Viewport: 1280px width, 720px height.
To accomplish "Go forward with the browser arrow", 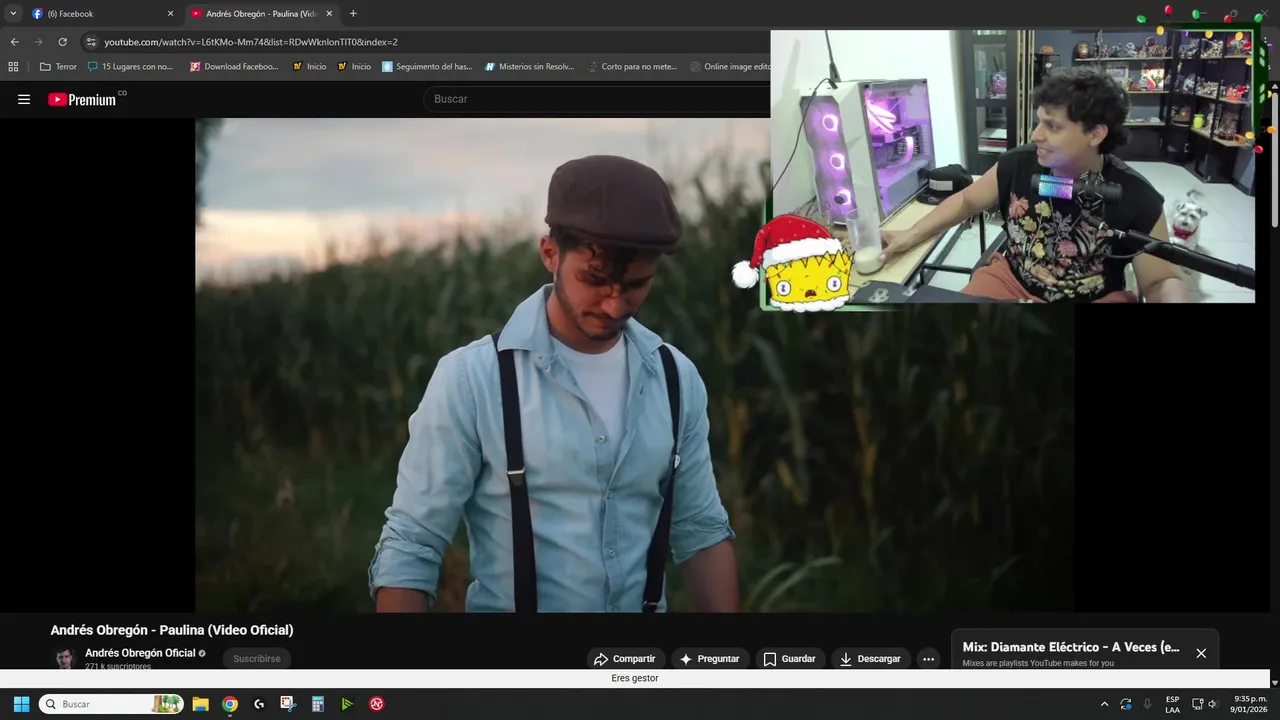I will tap(38, 42).
